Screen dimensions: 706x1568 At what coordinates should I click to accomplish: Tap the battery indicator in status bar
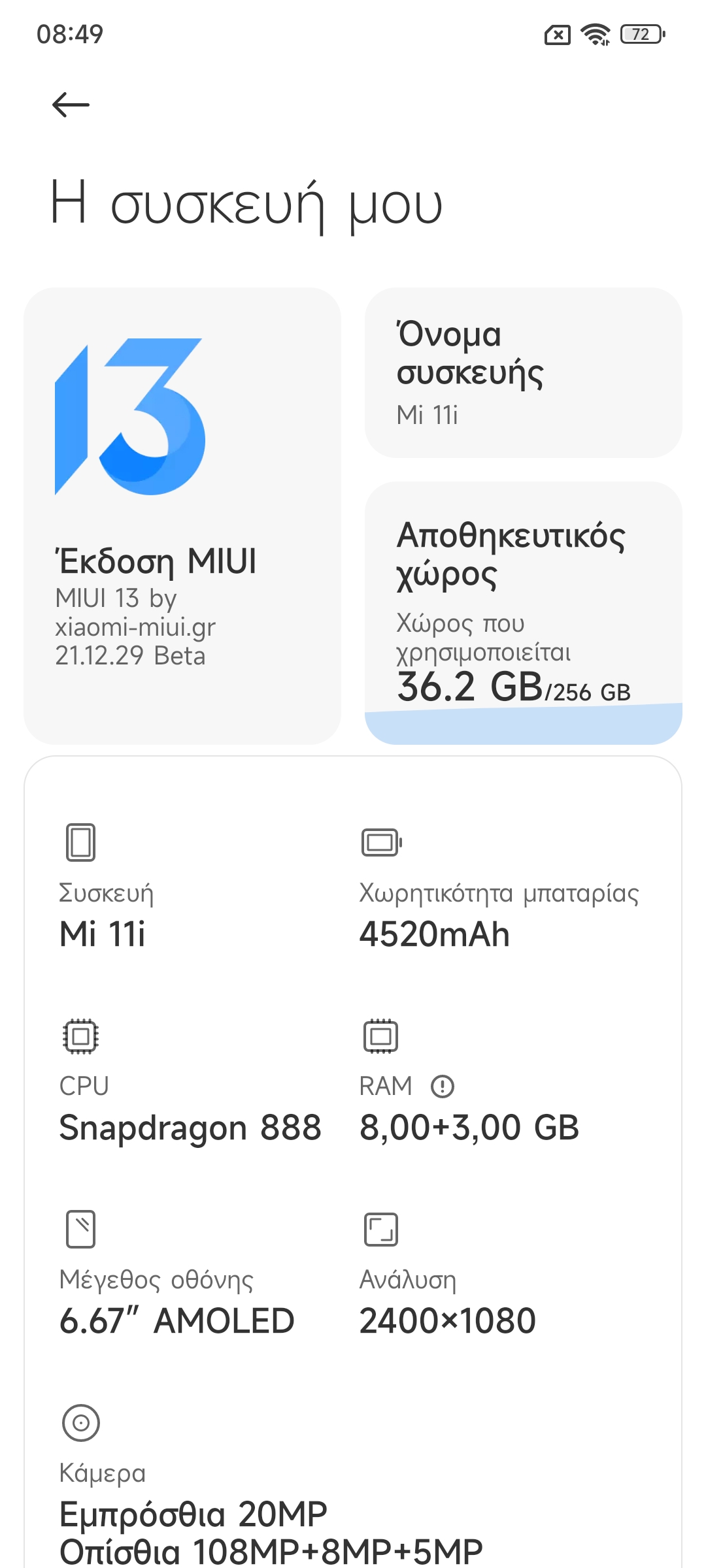click(x=642, y=34)
